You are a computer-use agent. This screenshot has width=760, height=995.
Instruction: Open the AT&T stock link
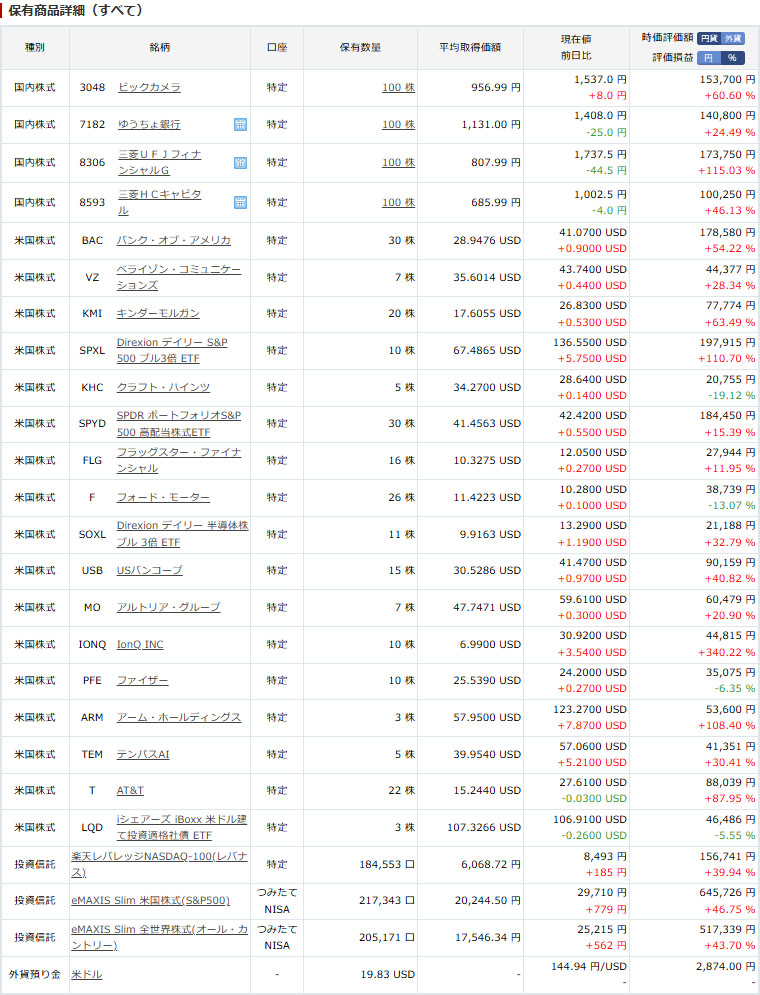click(130, 791)
